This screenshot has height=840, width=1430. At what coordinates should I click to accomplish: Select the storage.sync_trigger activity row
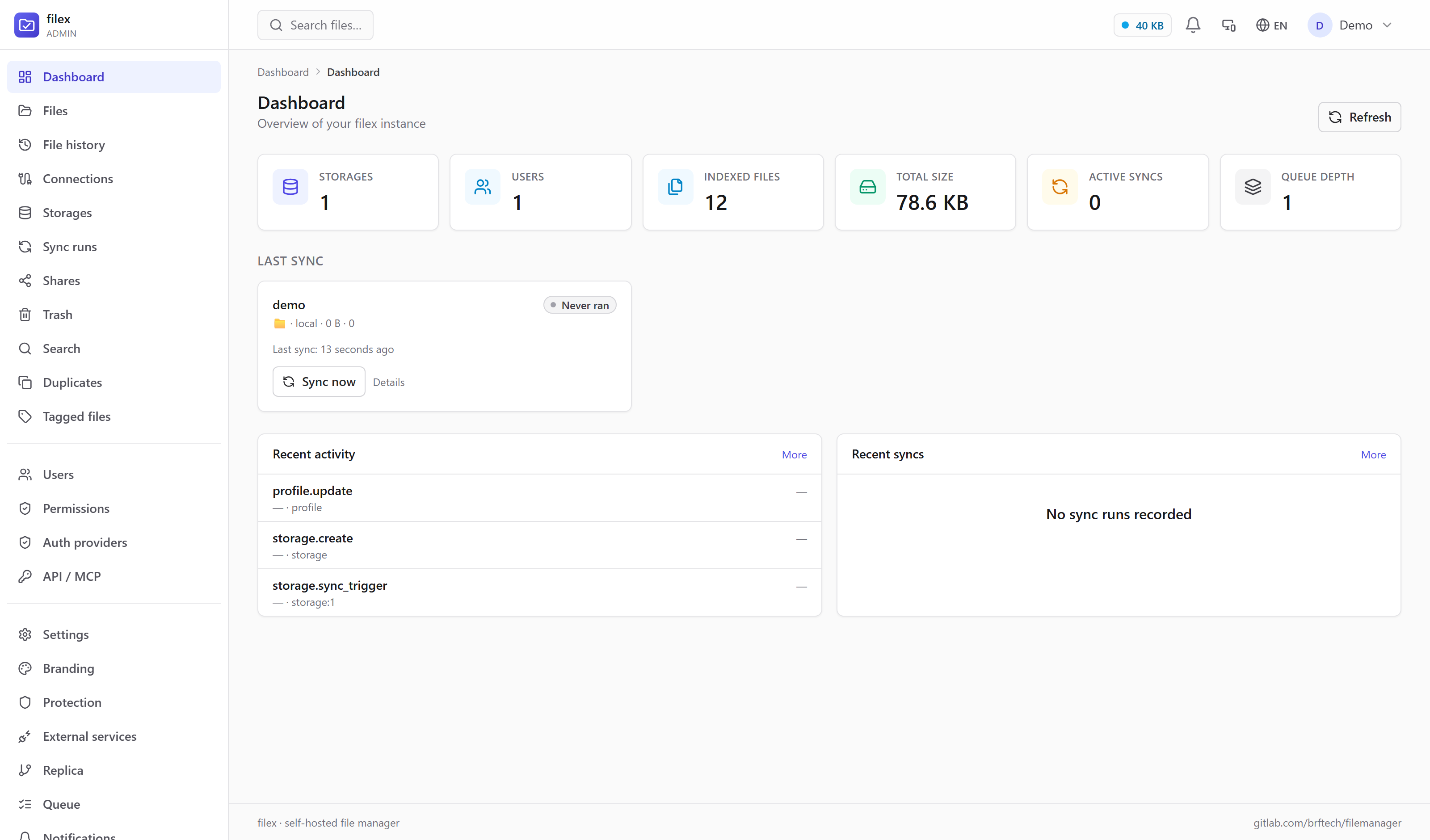(540, 592)
